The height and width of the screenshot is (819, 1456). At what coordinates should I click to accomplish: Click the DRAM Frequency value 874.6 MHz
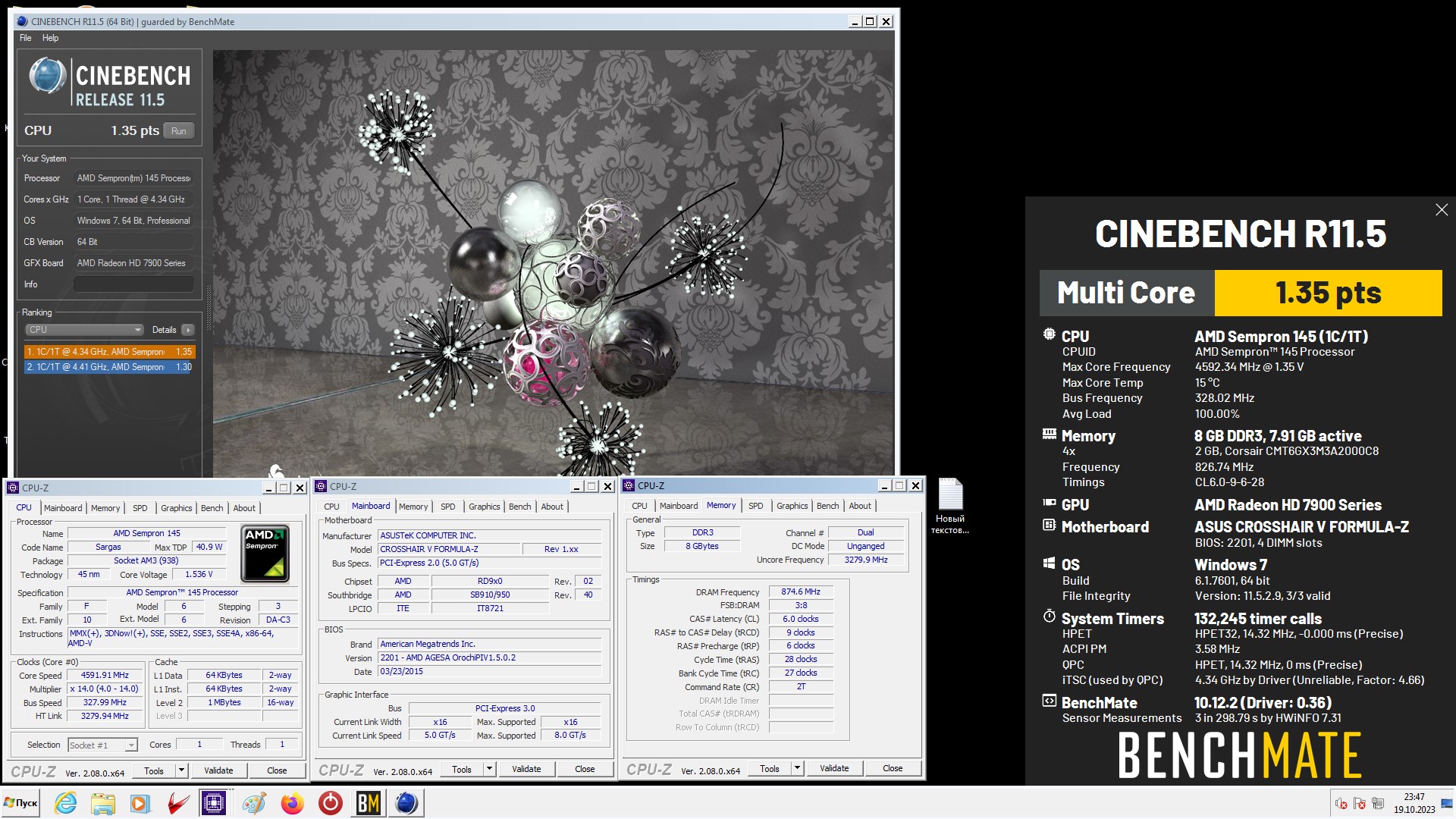pos(801,591)
